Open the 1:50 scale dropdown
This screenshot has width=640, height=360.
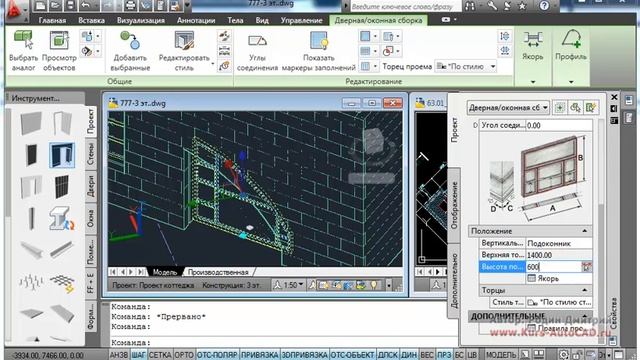[x=290, y=285]
